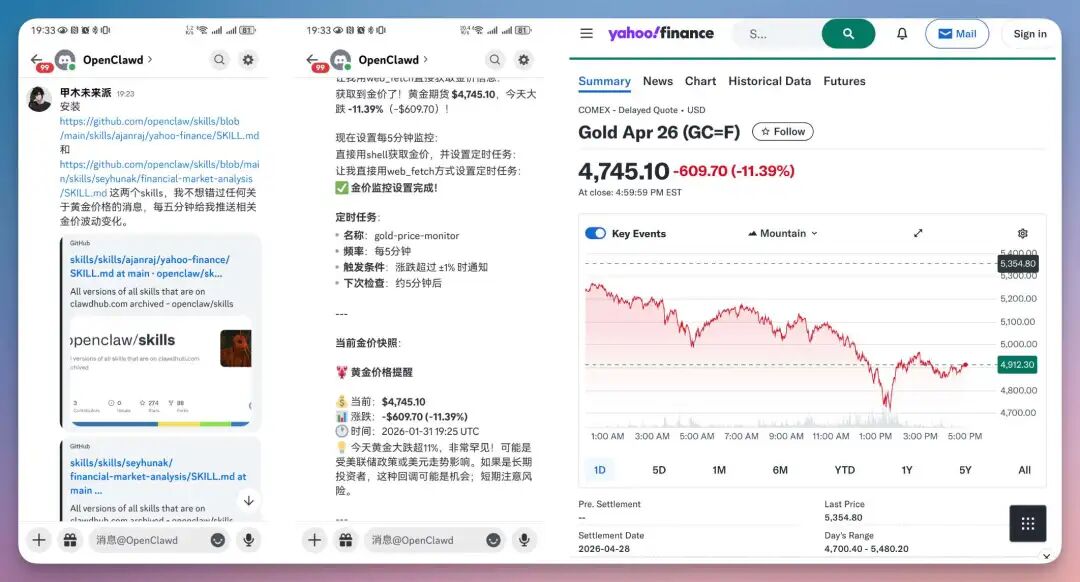1080x582 pixels.
Task: Tap OpenClawd bot avatar in left chat header
Action: [x=65, y=60]
